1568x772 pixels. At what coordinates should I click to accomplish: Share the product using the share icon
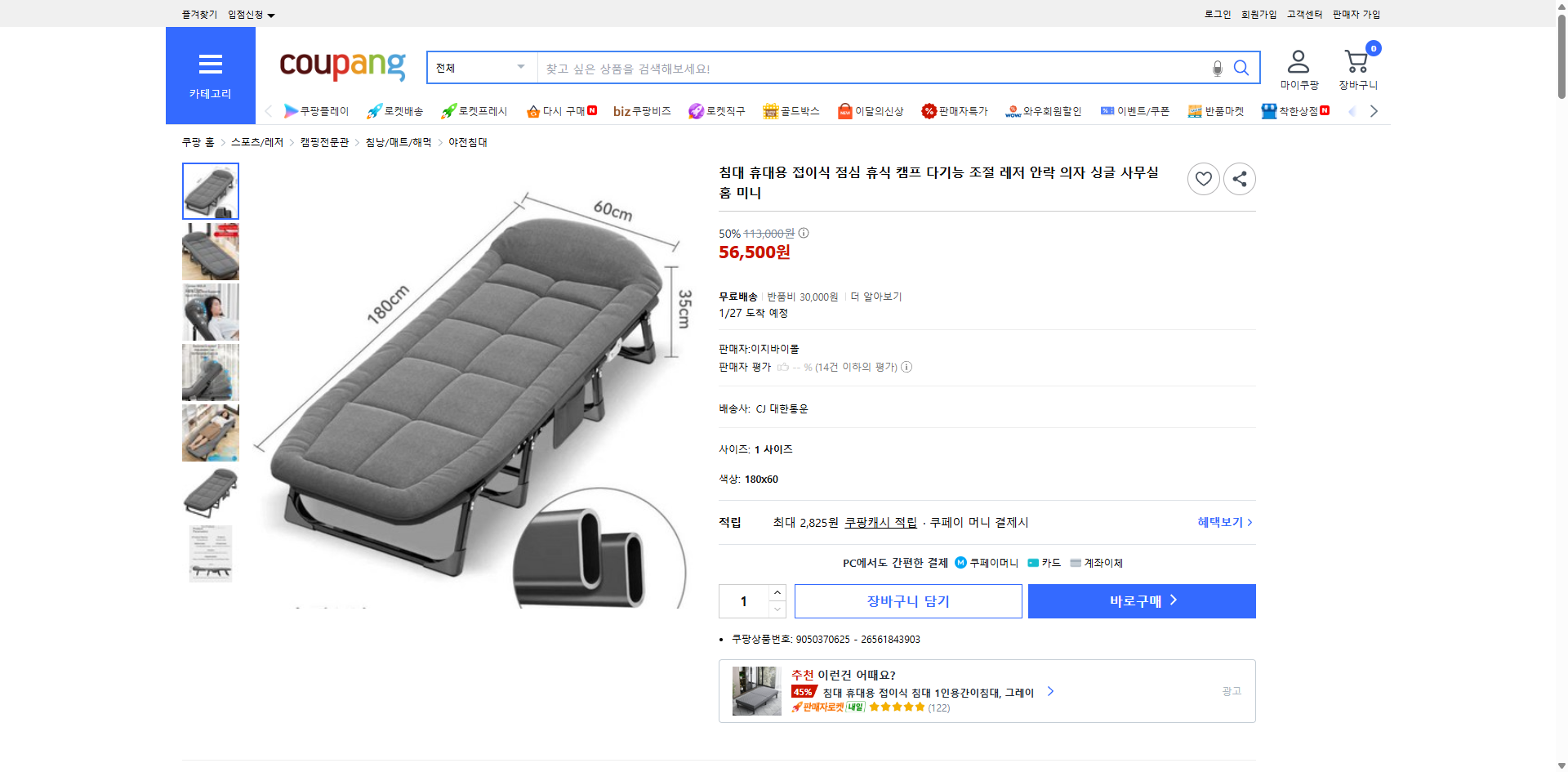[1239, 178]
